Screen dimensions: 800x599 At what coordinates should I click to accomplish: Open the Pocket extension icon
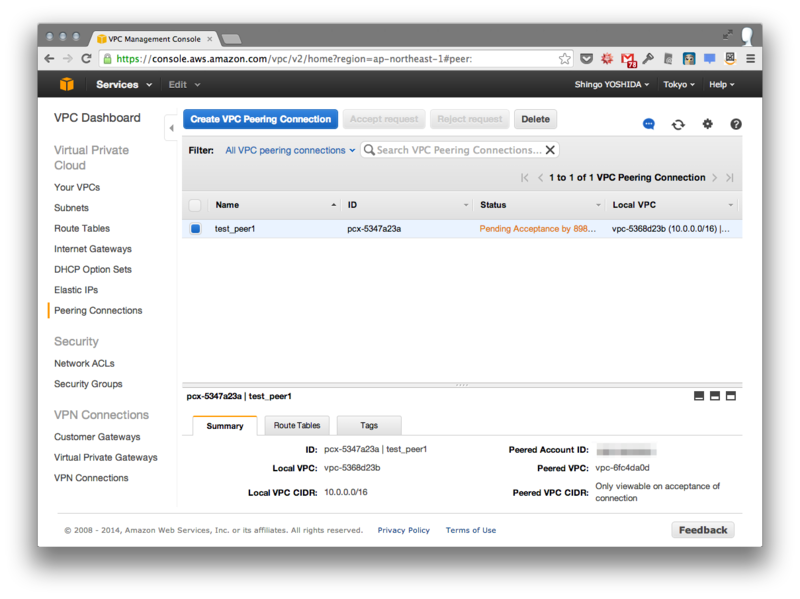click(586, 59)
